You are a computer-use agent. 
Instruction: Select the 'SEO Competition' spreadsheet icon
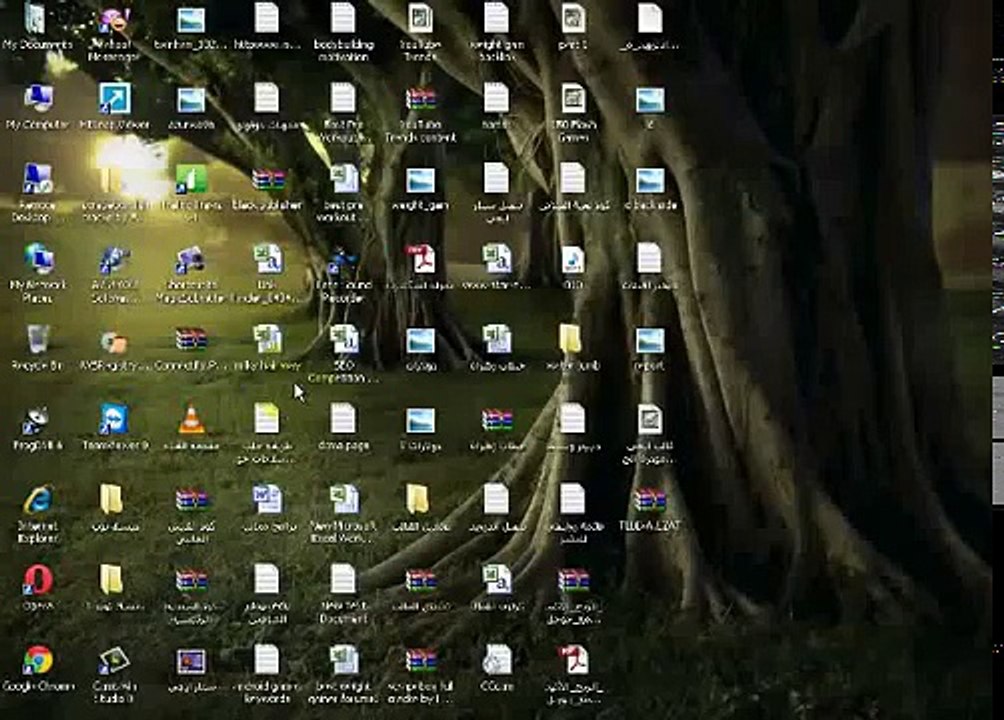coord(344,340)
